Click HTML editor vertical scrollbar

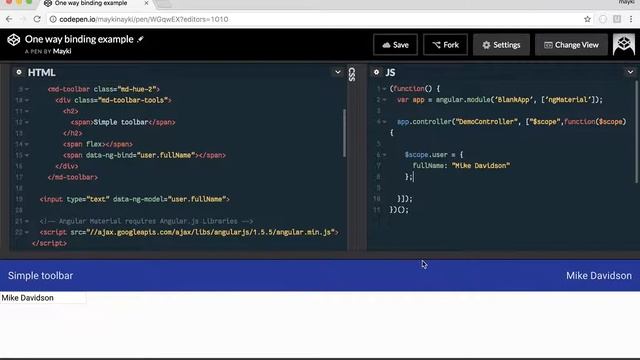(x=344, y=133)
